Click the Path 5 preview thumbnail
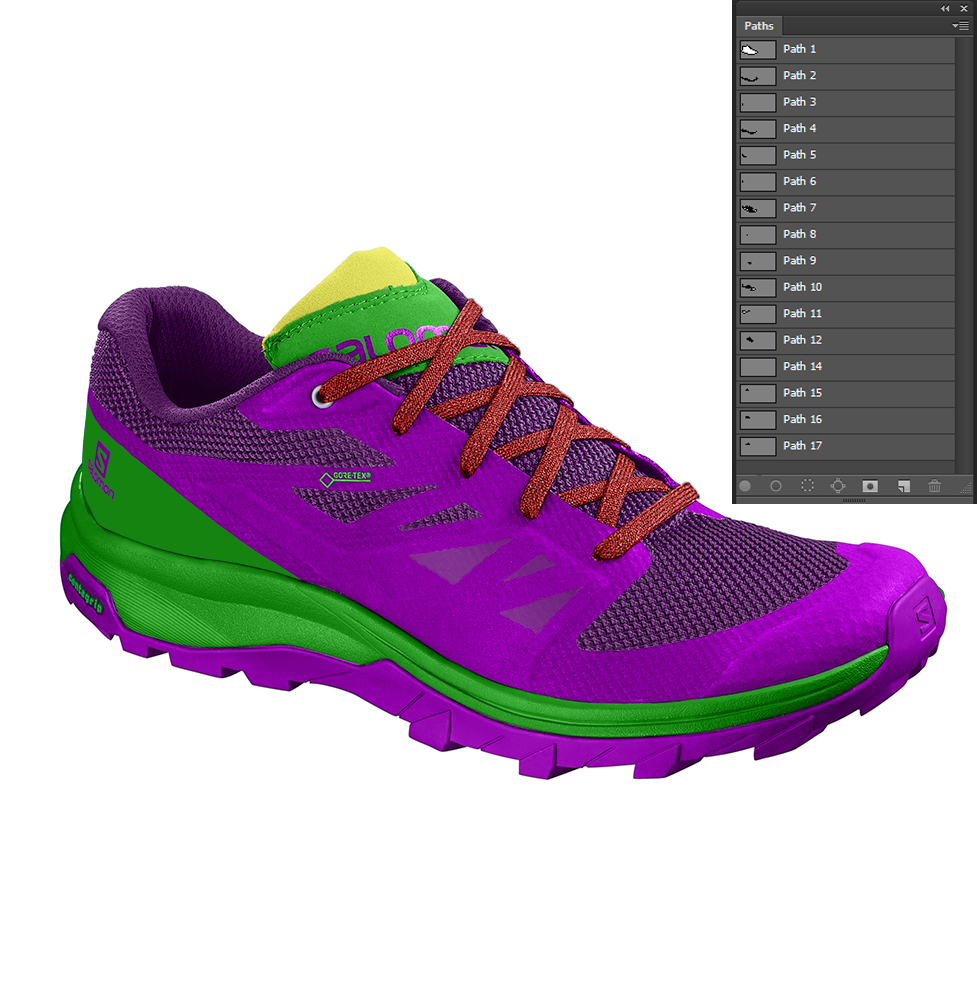Image resolution: width=977 pixels, height=1000 pixels. click(x=757, y=154)
